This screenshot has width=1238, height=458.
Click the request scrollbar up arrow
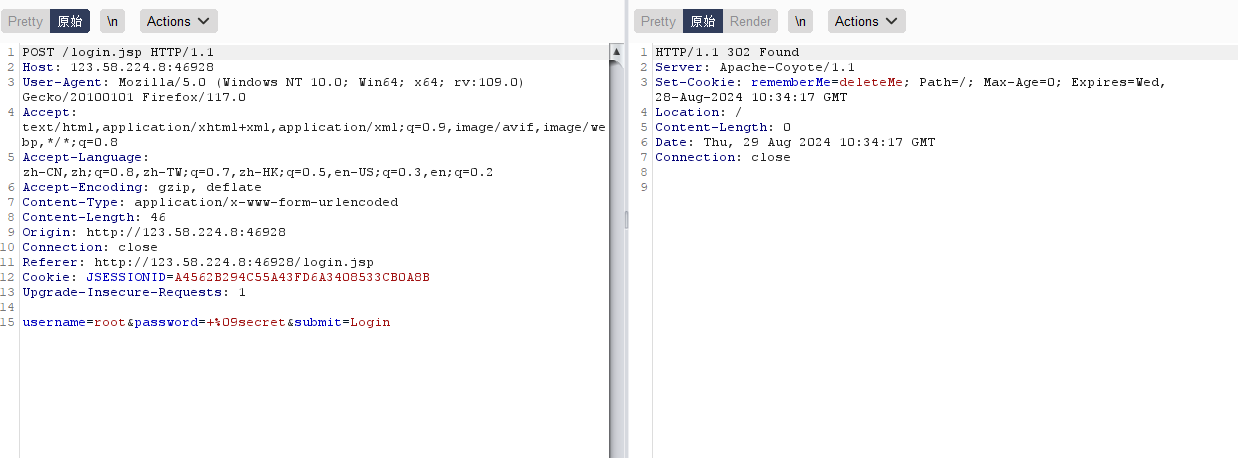tap(614, 49)
